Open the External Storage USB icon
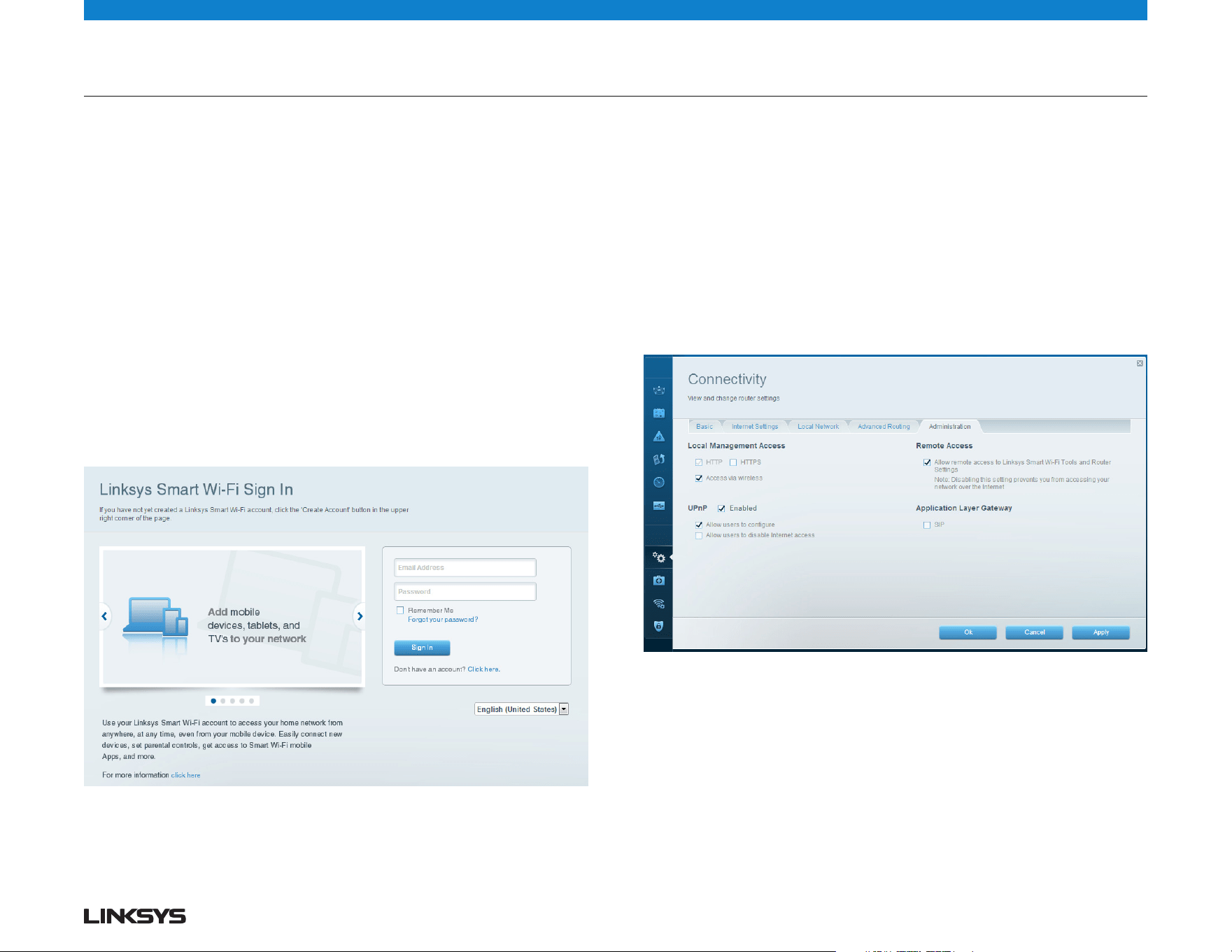Viewport: 1232px width, 952px height. tap(658, 505)
